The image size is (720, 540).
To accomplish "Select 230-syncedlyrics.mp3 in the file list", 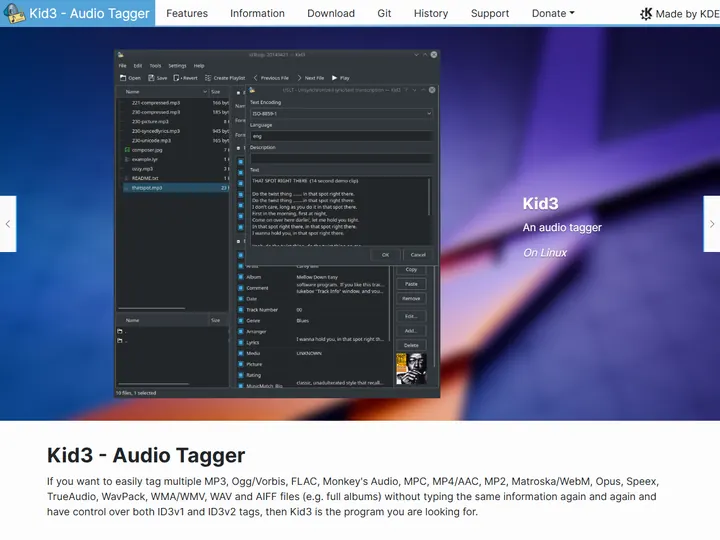I will [175, 131].
